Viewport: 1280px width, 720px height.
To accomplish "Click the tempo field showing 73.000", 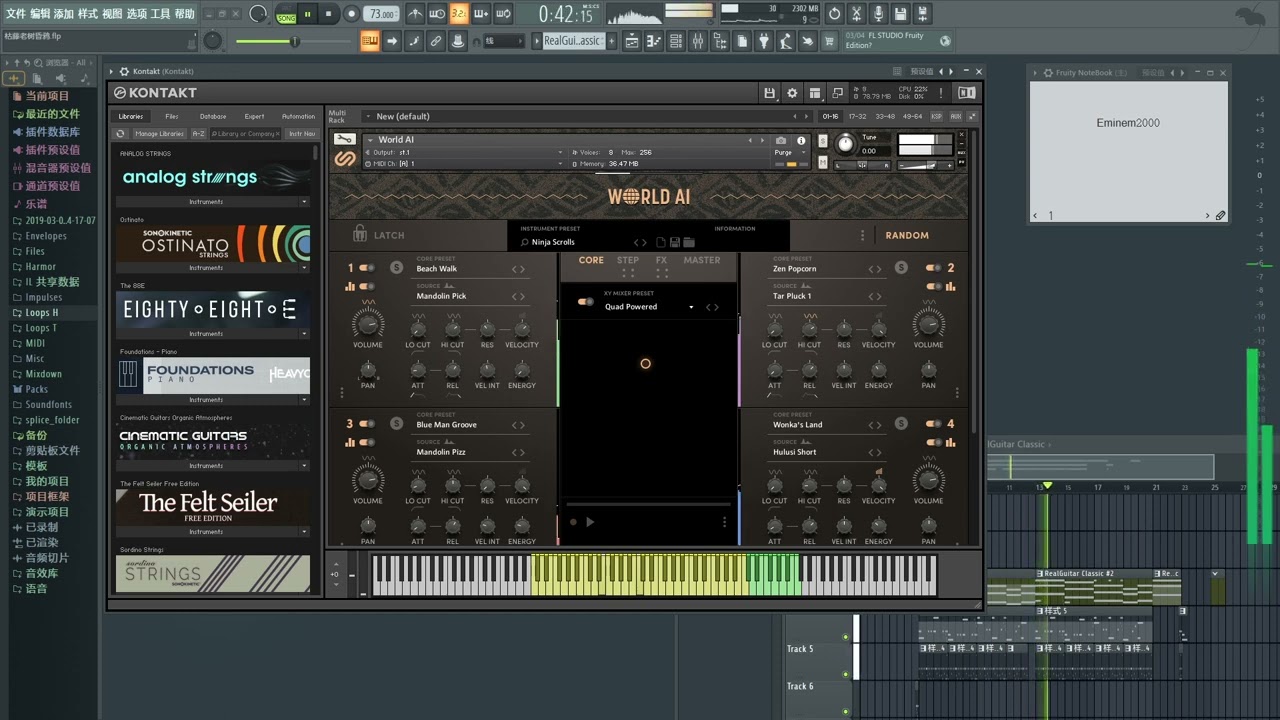I will [381, 14].
